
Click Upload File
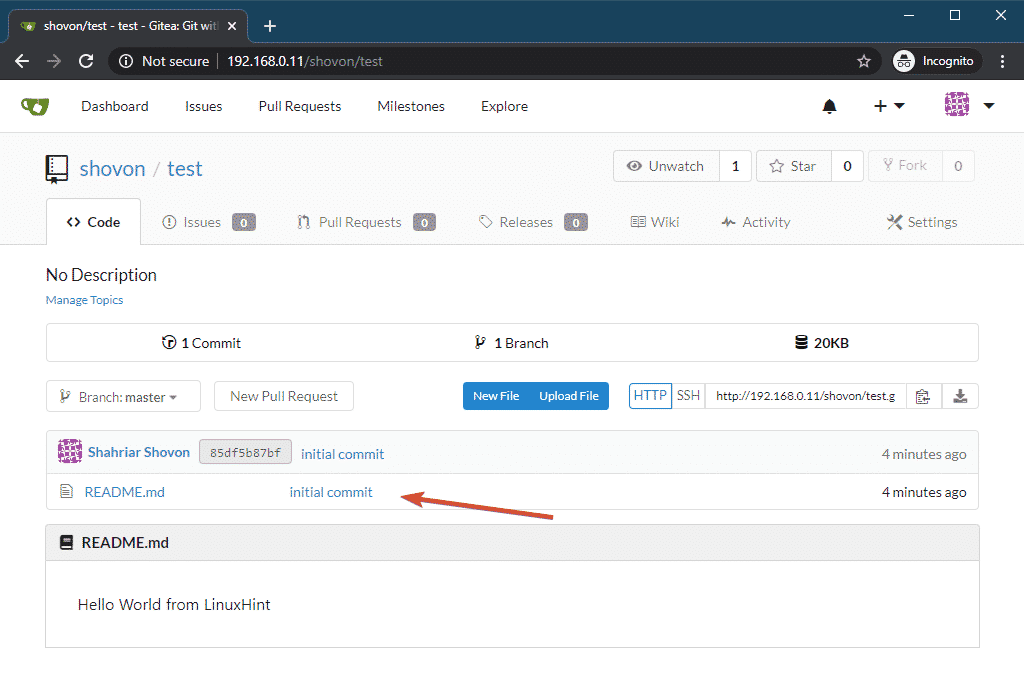pos(569,396)
